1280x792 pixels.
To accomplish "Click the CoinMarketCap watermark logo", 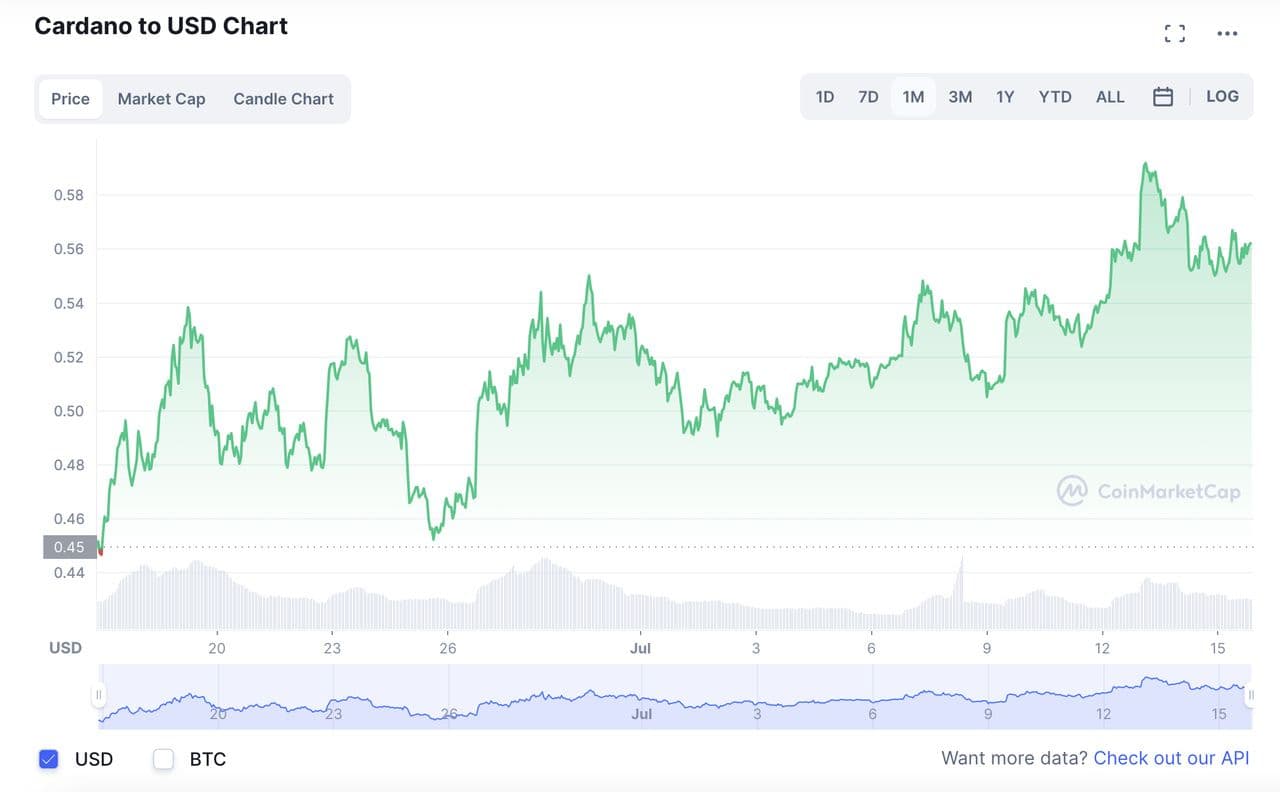I will (x=1149, y=491).
